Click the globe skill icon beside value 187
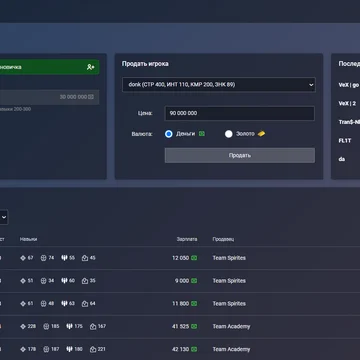360x360 pixels. pyautogui.click(x=46, y=349)
